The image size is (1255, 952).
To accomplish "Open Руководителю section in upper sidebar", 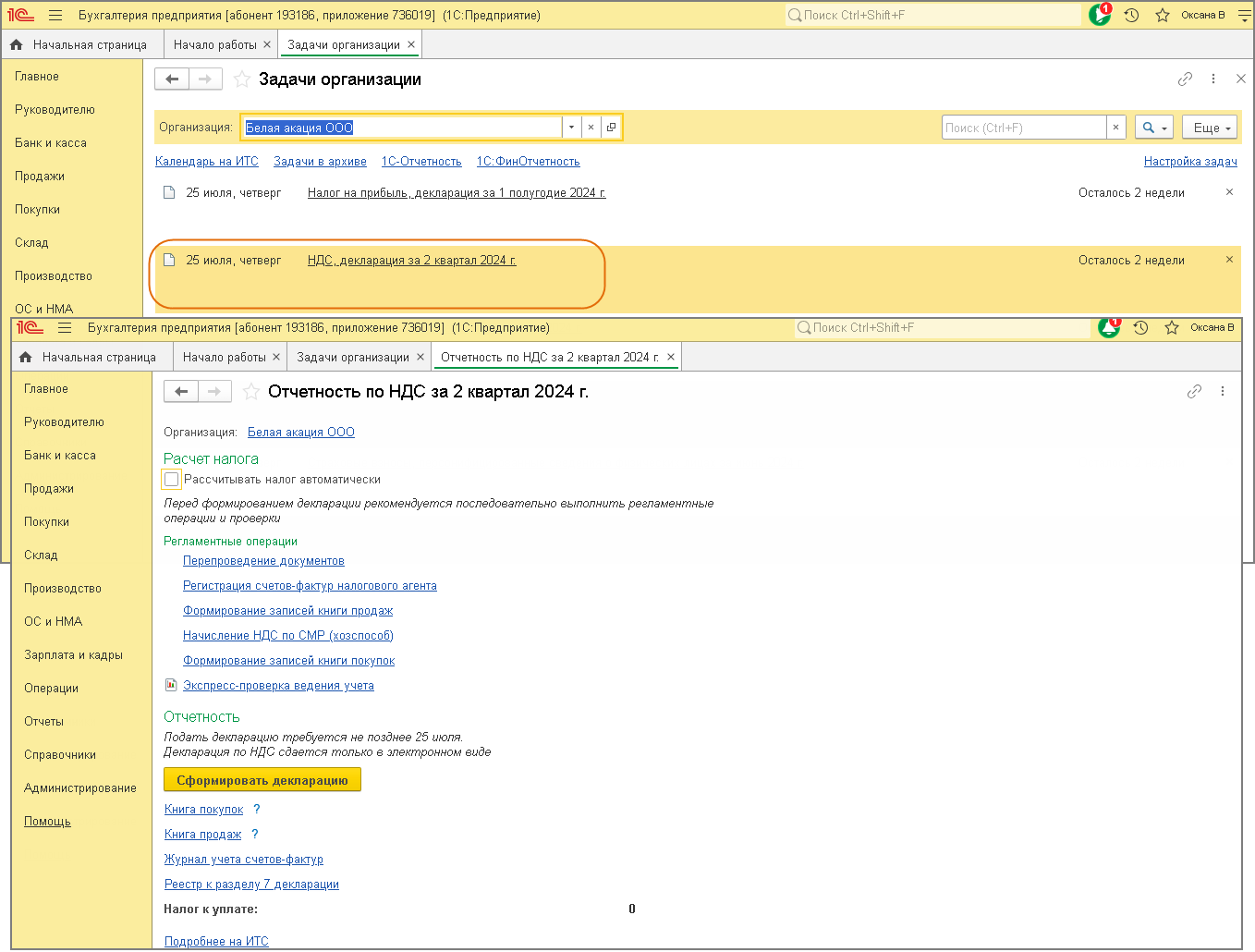I will pyautogui.click(x=55, y=110).
